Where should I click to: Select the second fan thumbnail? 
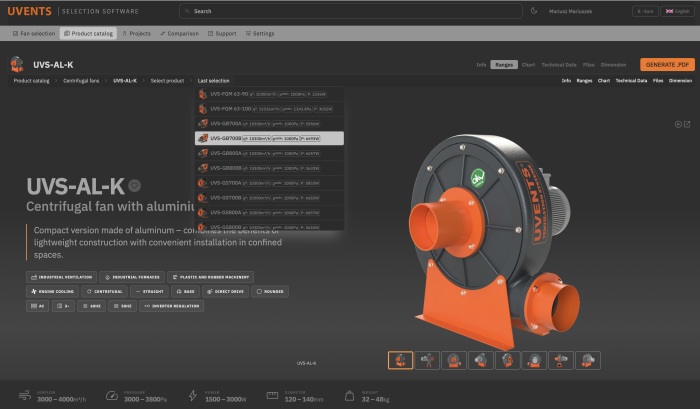point(427,360)
